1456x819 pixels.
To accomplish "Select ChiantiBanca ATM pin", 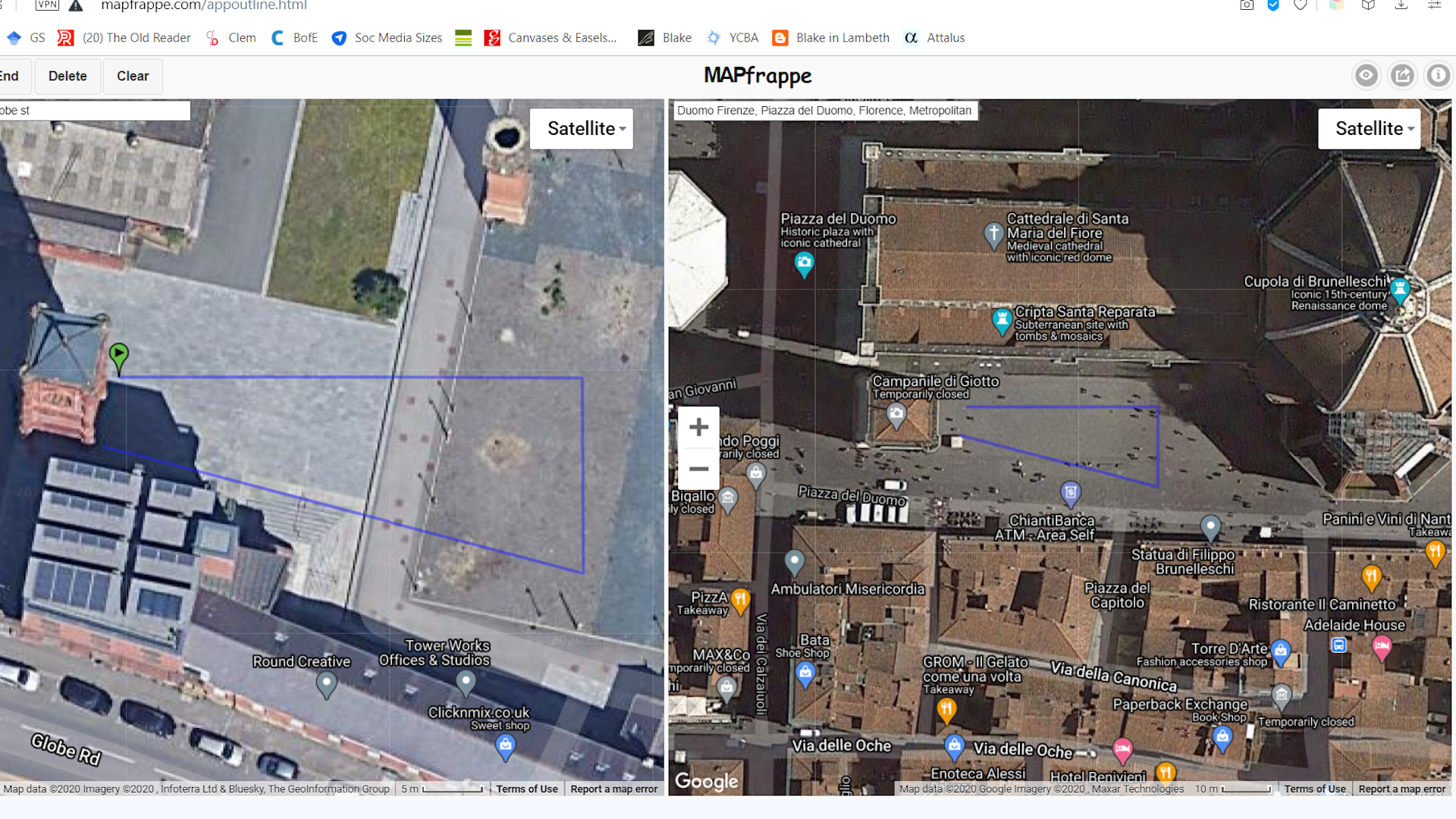I will click(1070, 494).
